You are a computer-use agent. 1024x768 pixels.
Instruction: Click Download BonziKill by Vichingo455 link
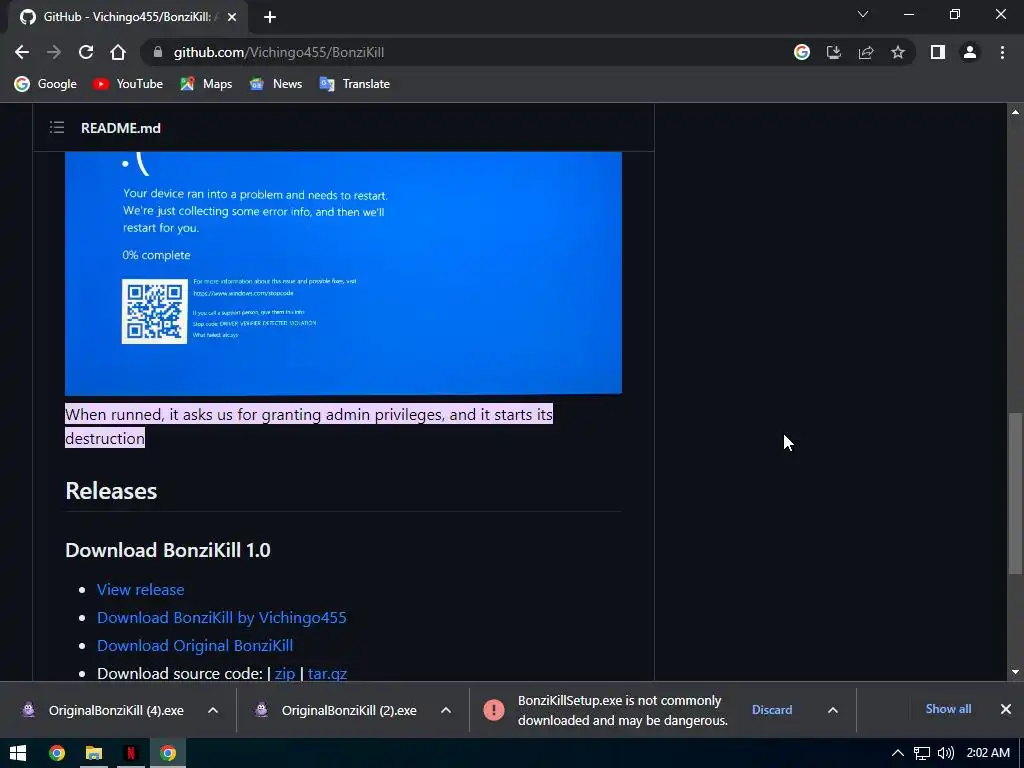[222, 617]
